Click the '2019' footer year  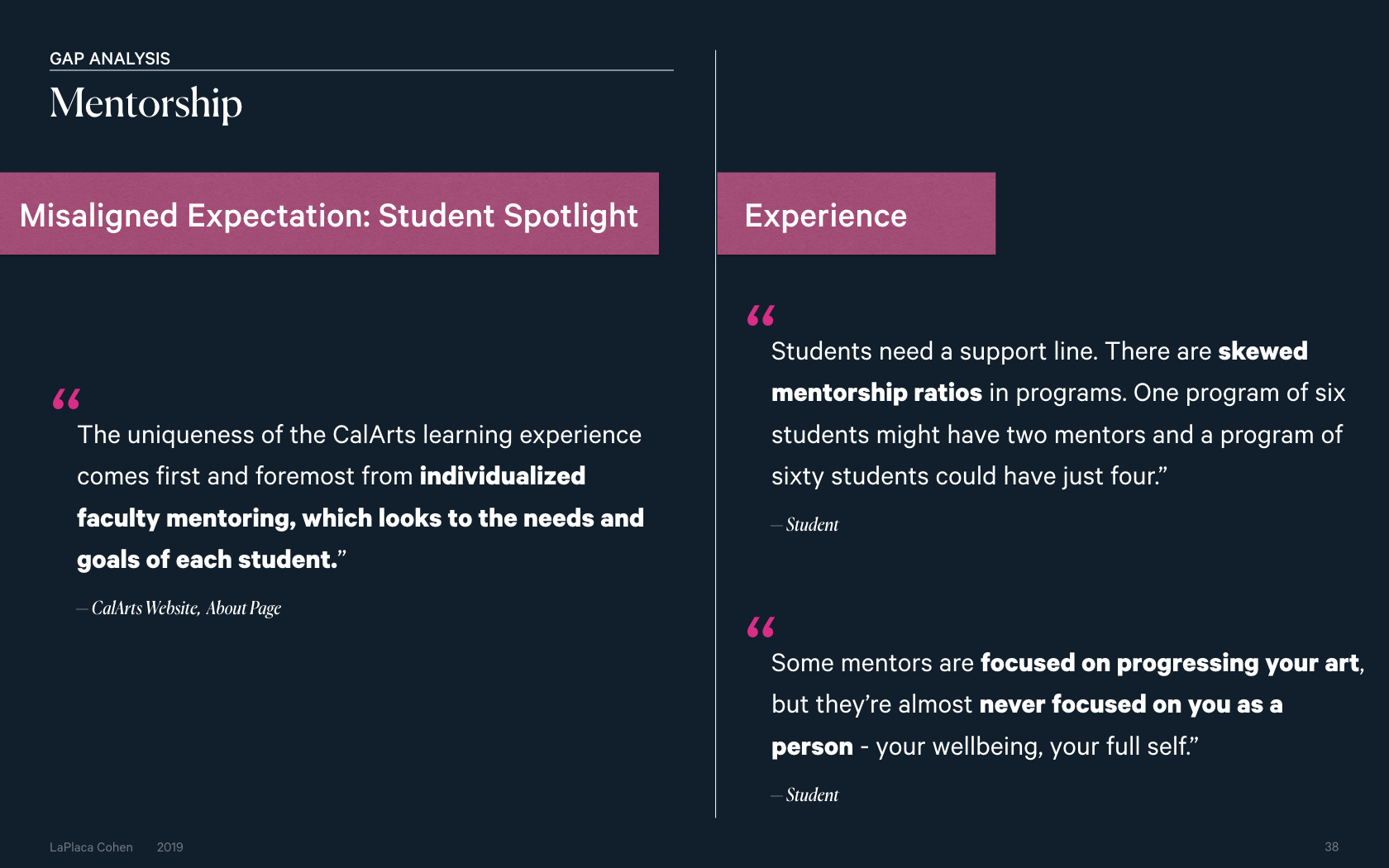(x=169, y=847)
